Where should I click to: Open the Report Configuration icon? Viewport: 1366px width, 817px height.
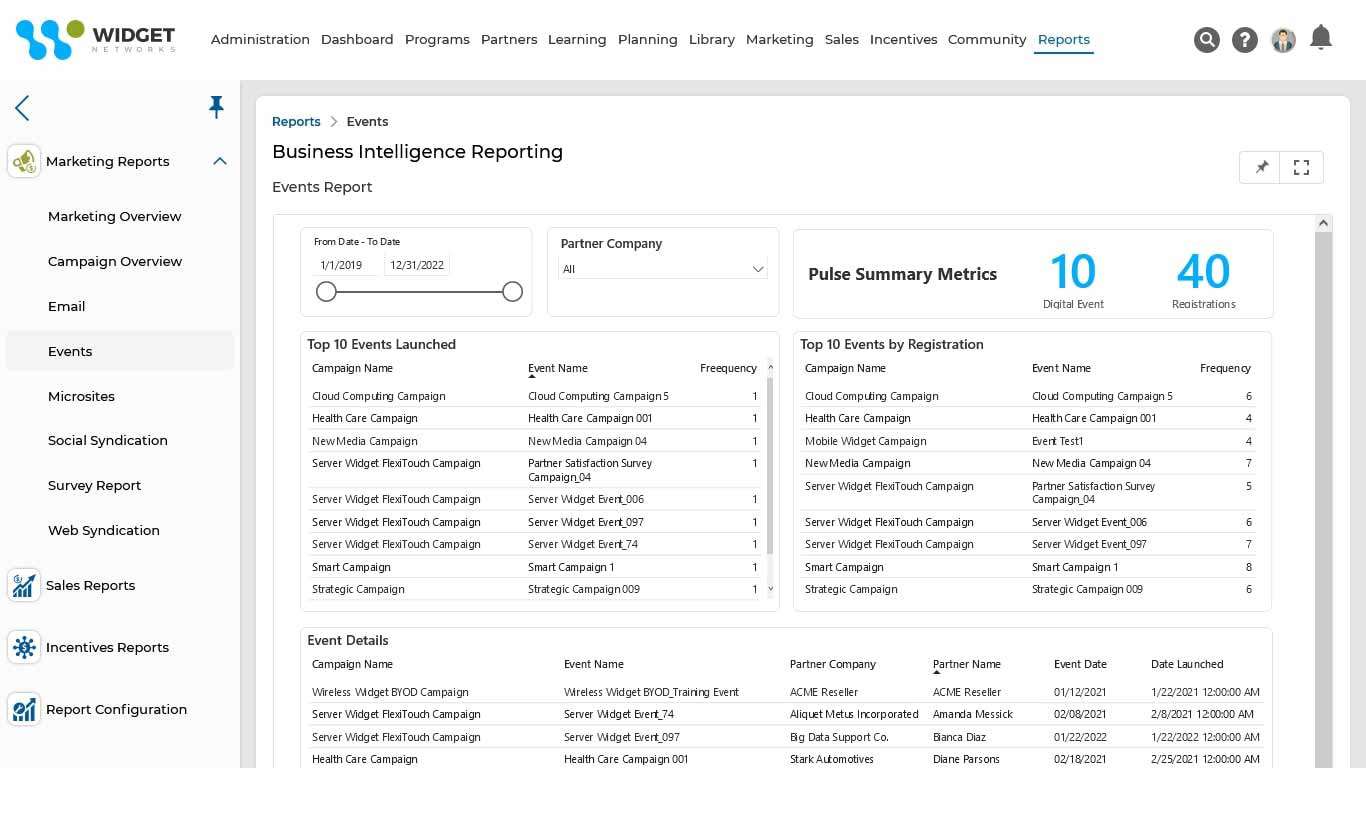(24, 709)
